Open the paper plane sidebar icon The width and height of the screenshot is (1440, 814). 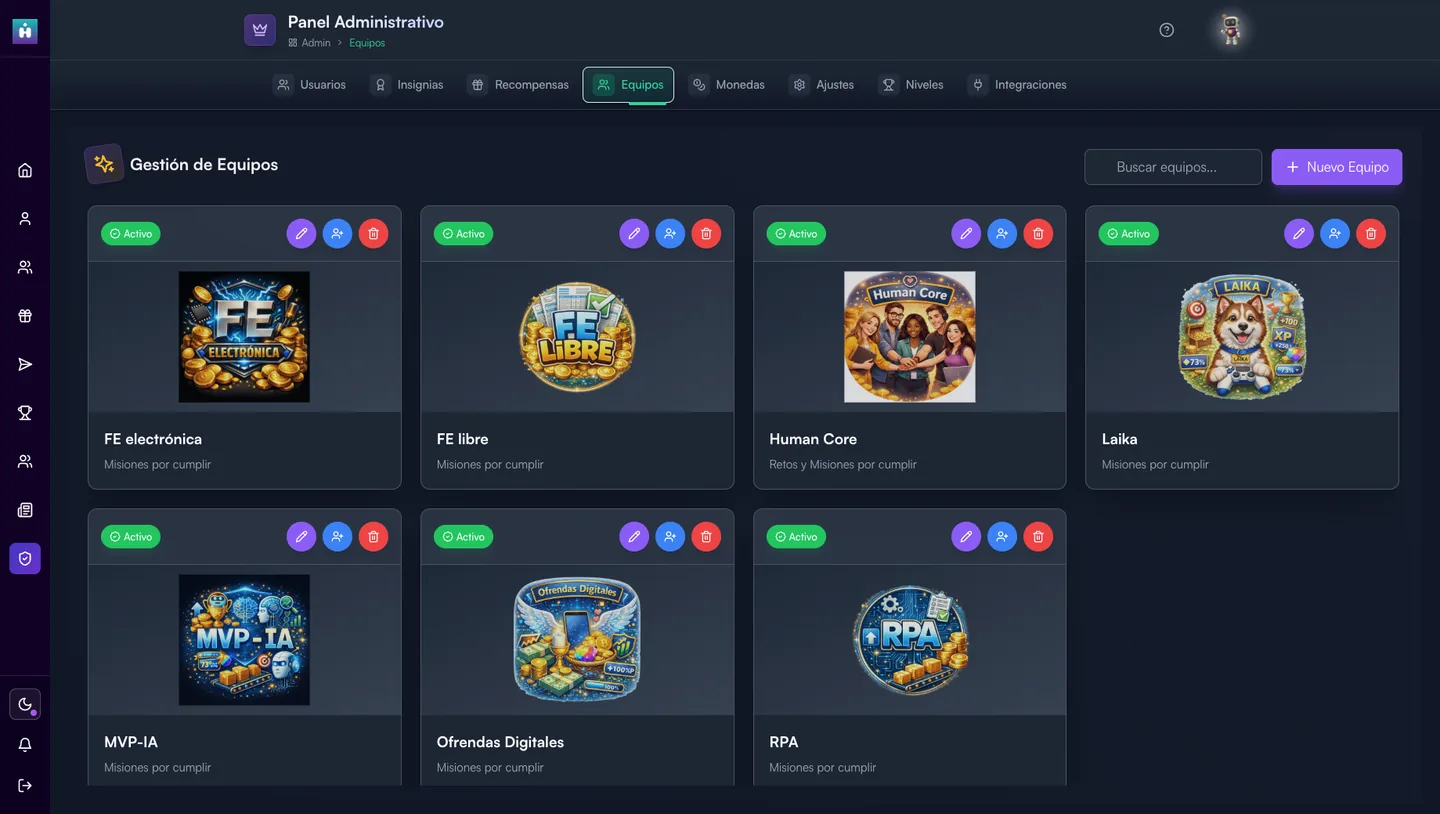(25, 364)
